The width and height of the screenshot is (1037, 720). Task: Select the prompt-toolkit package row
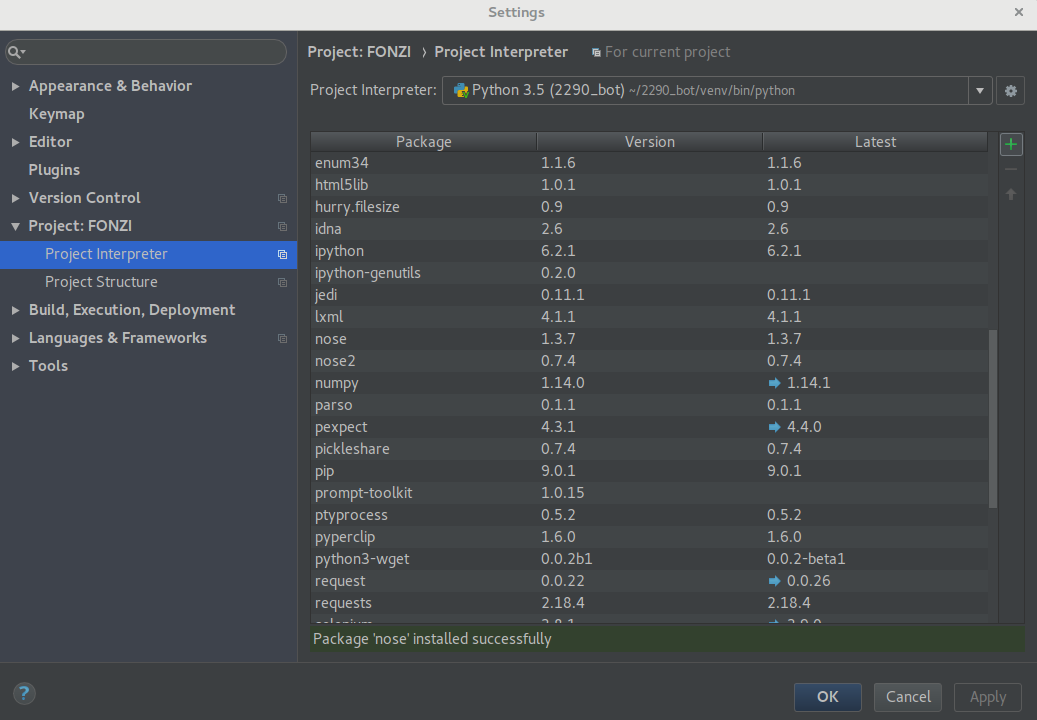tap(649, 493)
